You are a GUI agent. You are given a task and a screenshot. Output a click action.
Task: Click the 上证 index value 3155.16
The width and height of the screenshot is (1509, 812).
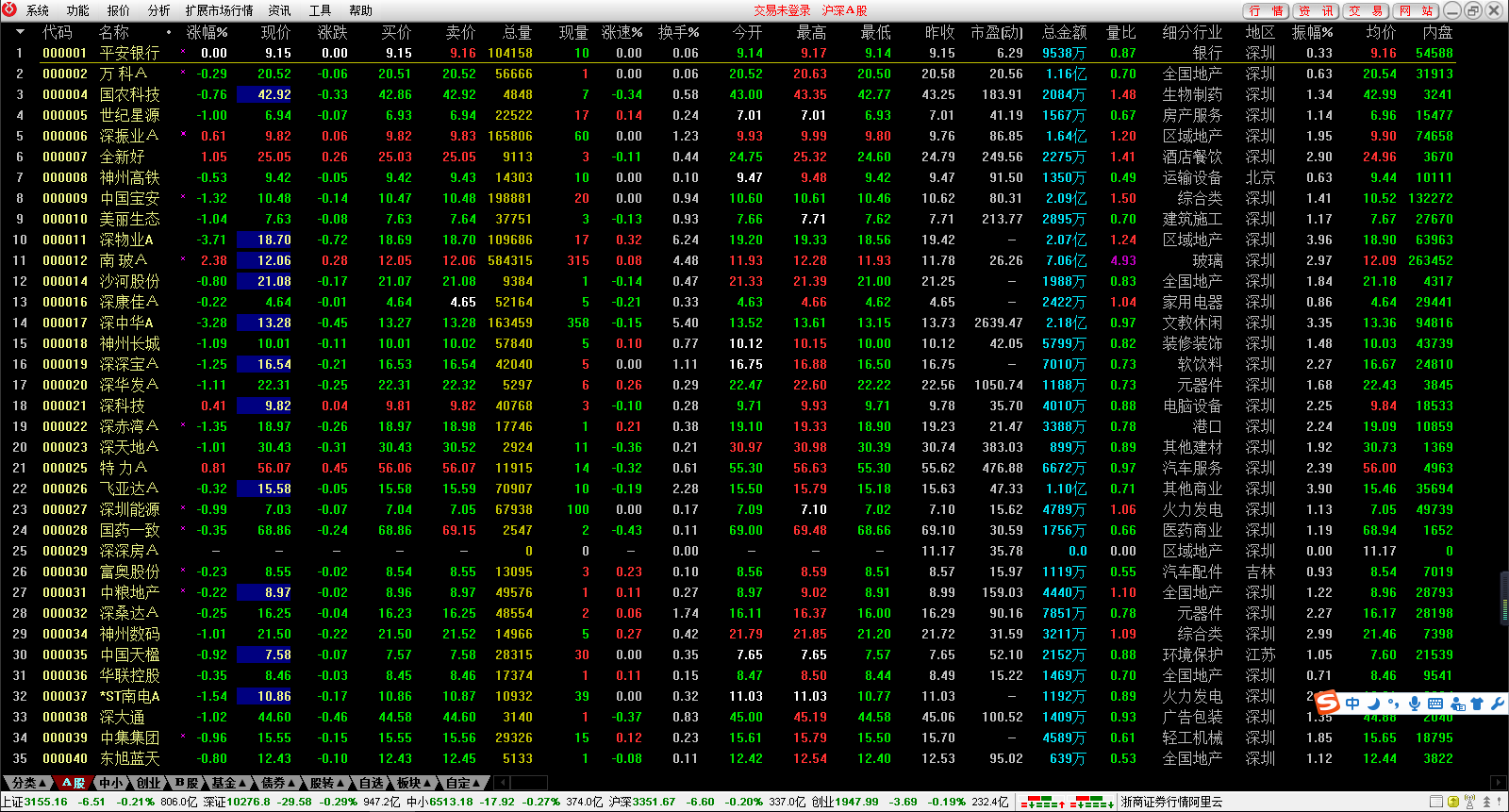(x=46, y=803)
